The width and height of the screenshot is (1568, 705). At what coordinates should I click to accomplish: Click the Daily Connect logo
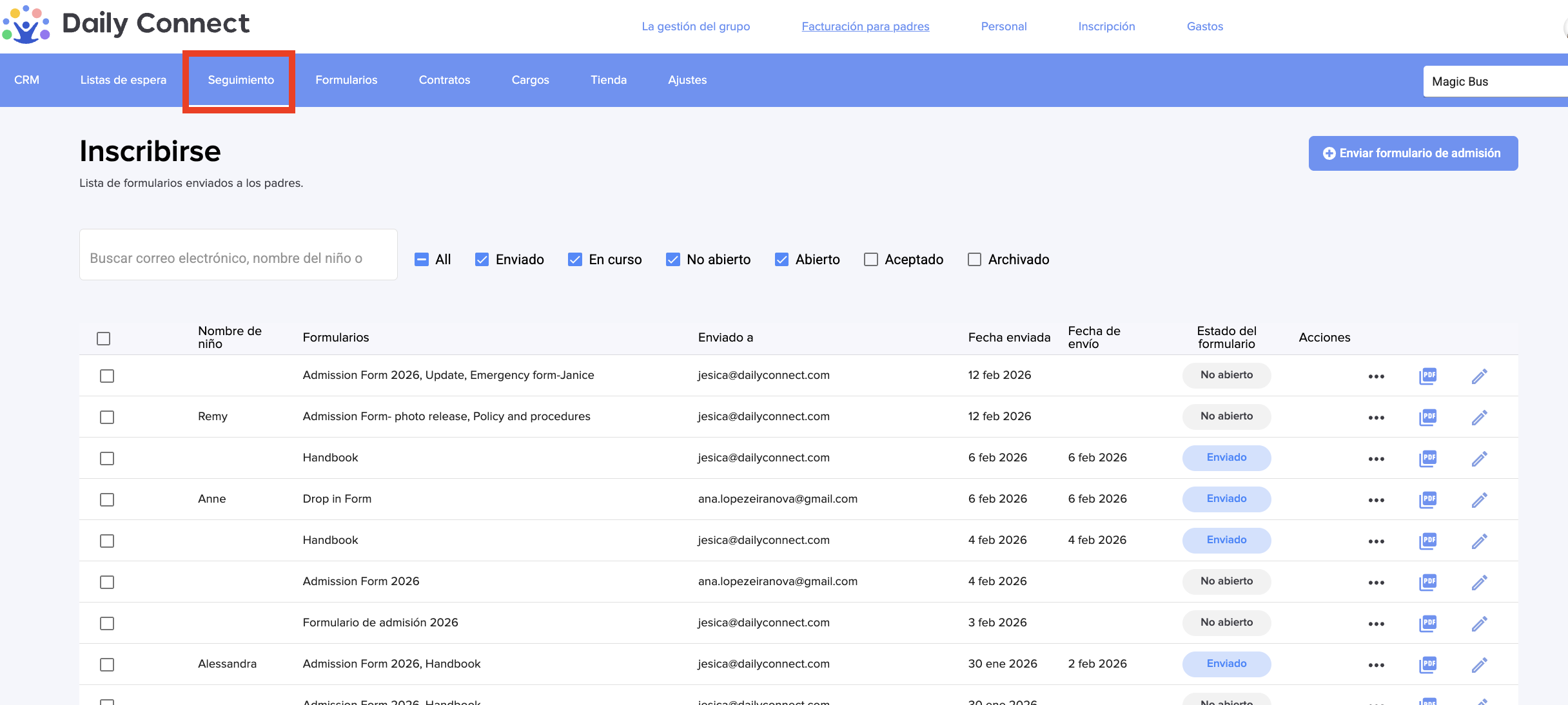tap(126, 24)
